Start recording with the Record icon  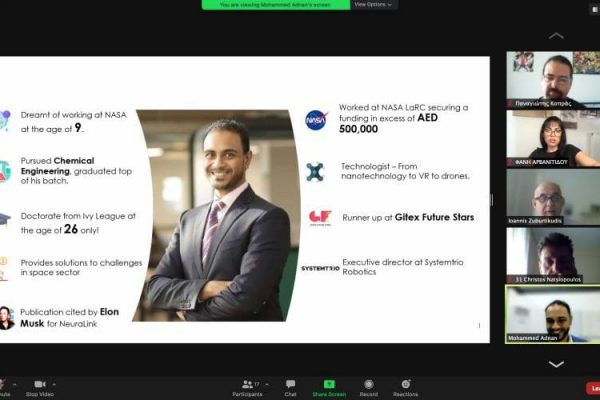368,384
